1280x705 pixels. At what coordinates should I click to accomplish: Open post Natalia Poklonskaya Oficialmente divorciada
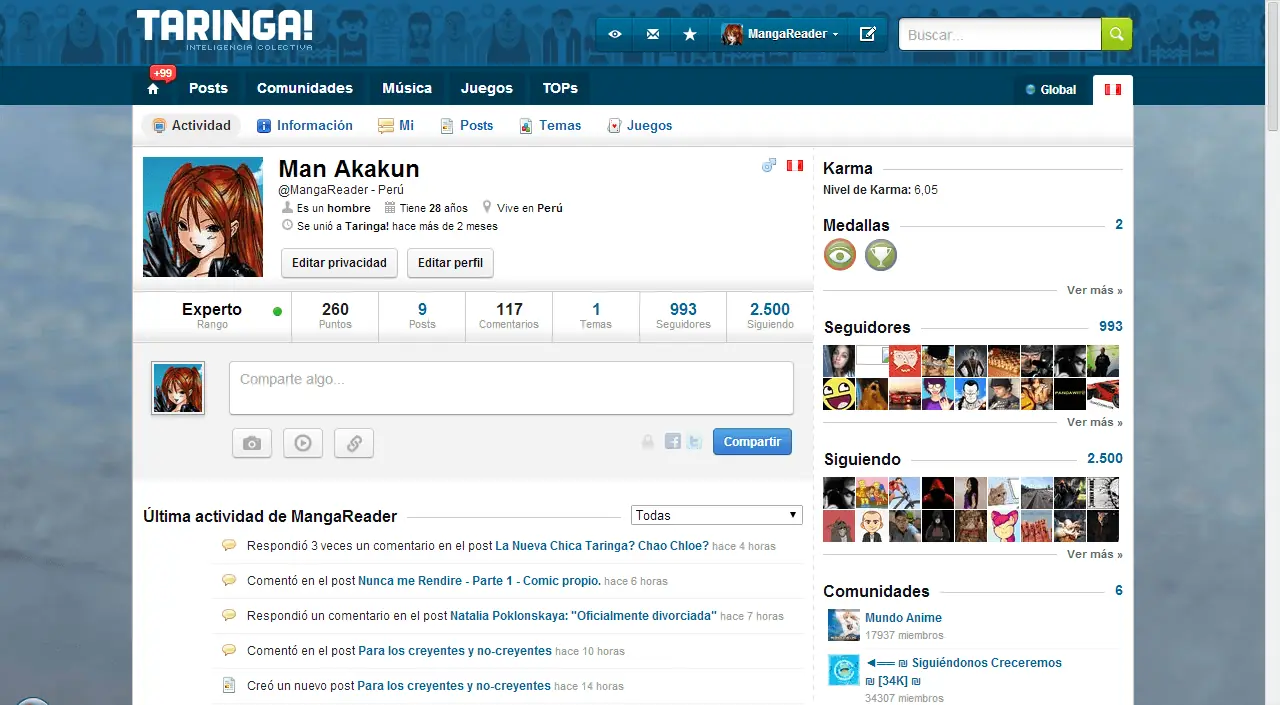point(583,616)
